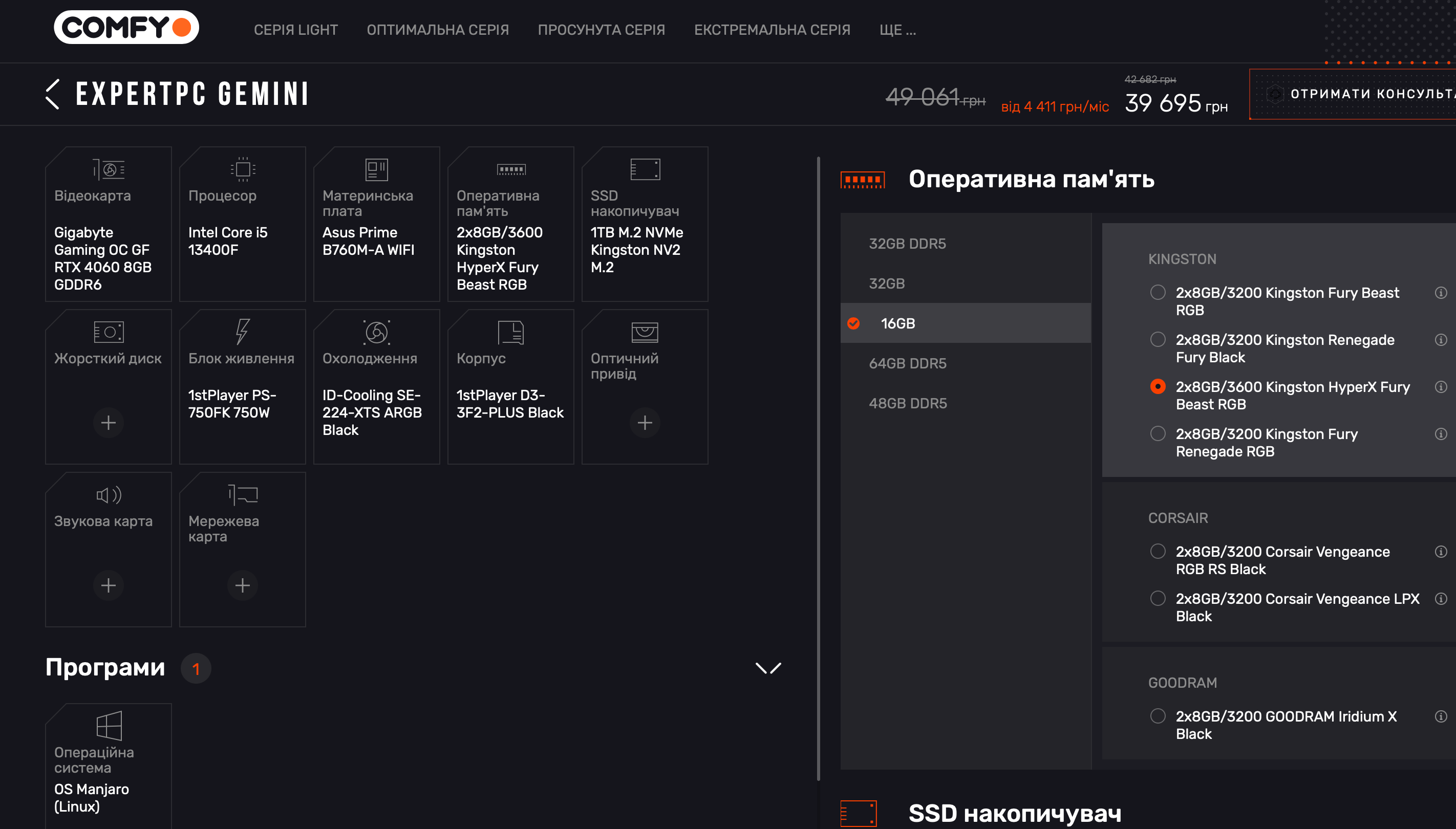Open the ID-Cooling SE-224-XTS ARGB Black card
Image resolution: width=1456 pixels, height=829 pixels.
click(376, 386)
